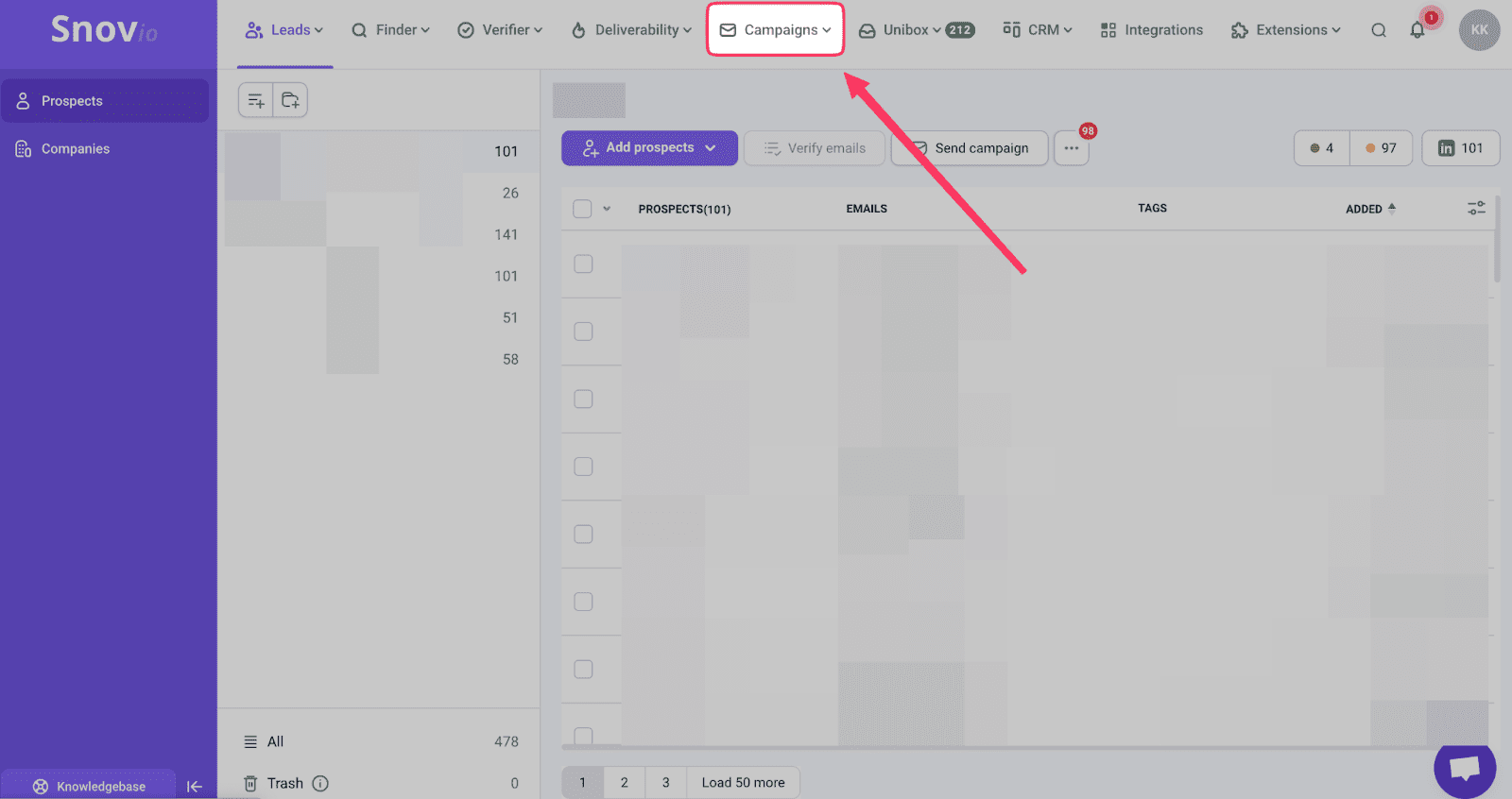Image resolution: width=1512 pixels, height=799 pixels.
Task: Click the add new list icon
Action: [255, 100]
